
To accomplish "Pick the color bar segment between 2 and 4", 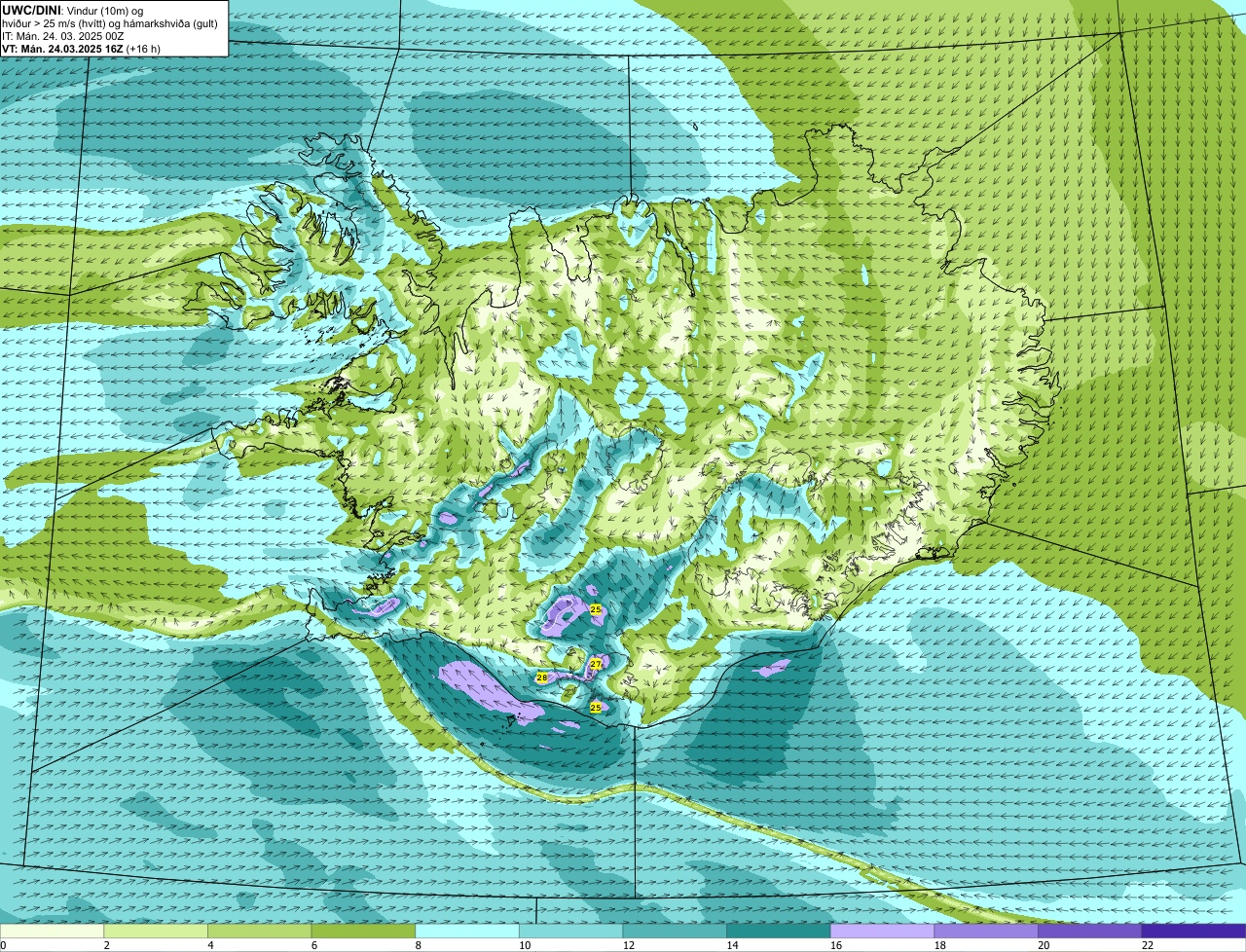I will [156, 931].
